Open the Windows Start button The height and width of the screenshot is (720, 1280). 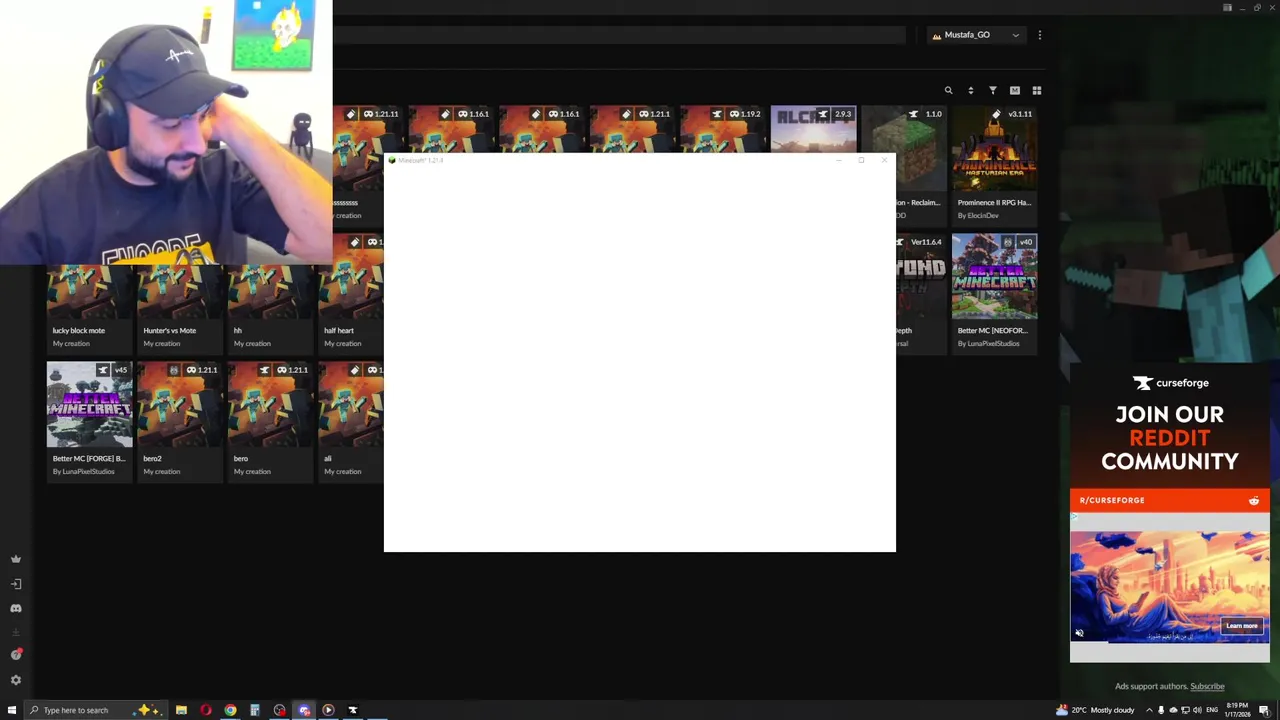11,710
